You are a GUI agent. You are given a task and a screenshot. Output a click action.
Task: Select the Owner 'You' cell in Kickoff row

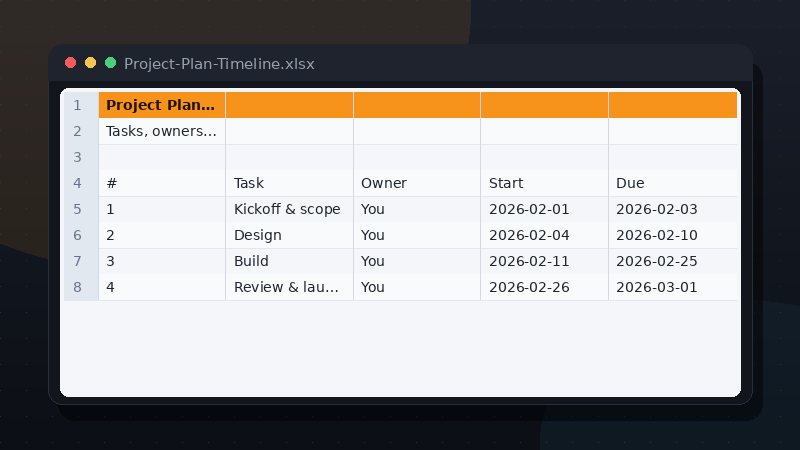point(417,209)
